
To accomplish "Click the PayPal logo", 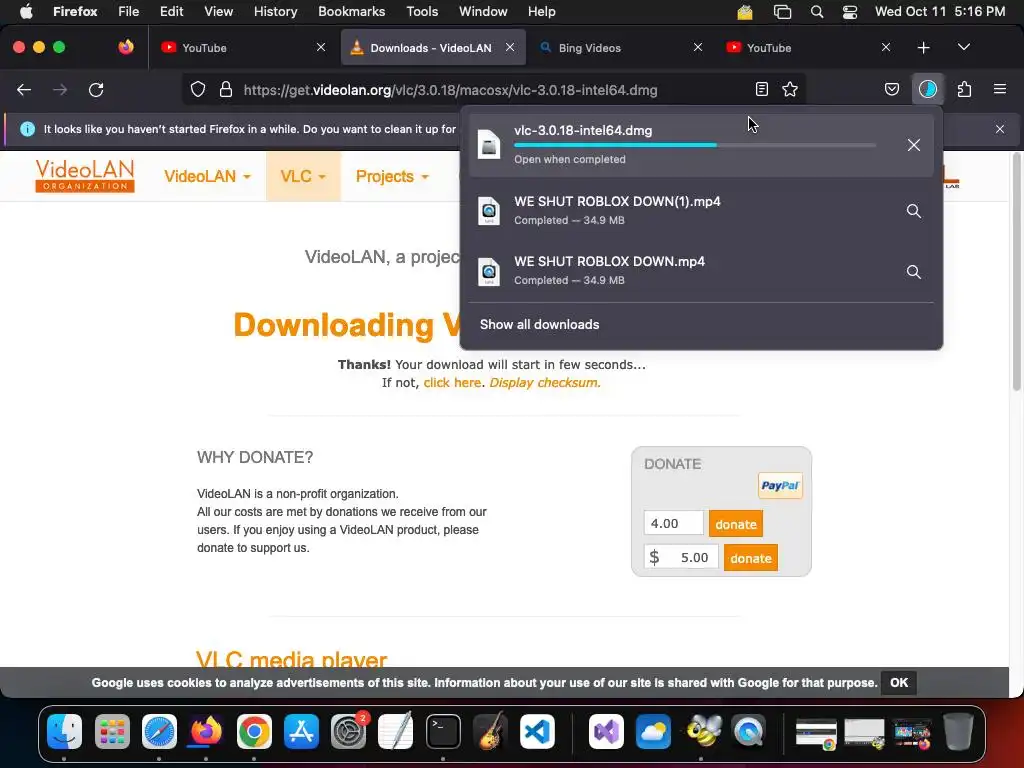I will [780, 485].
